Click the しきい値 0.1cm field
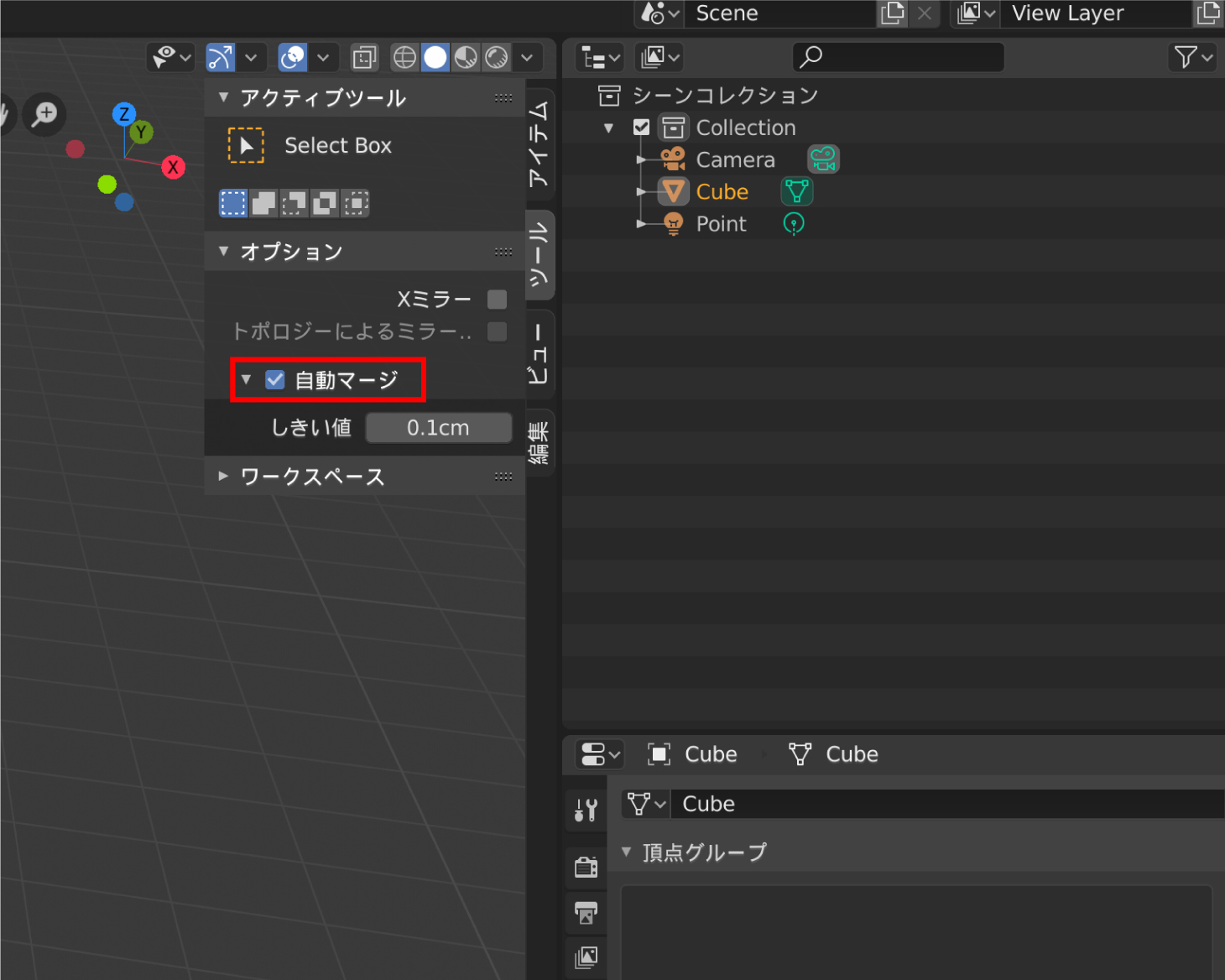 [439, 428]
